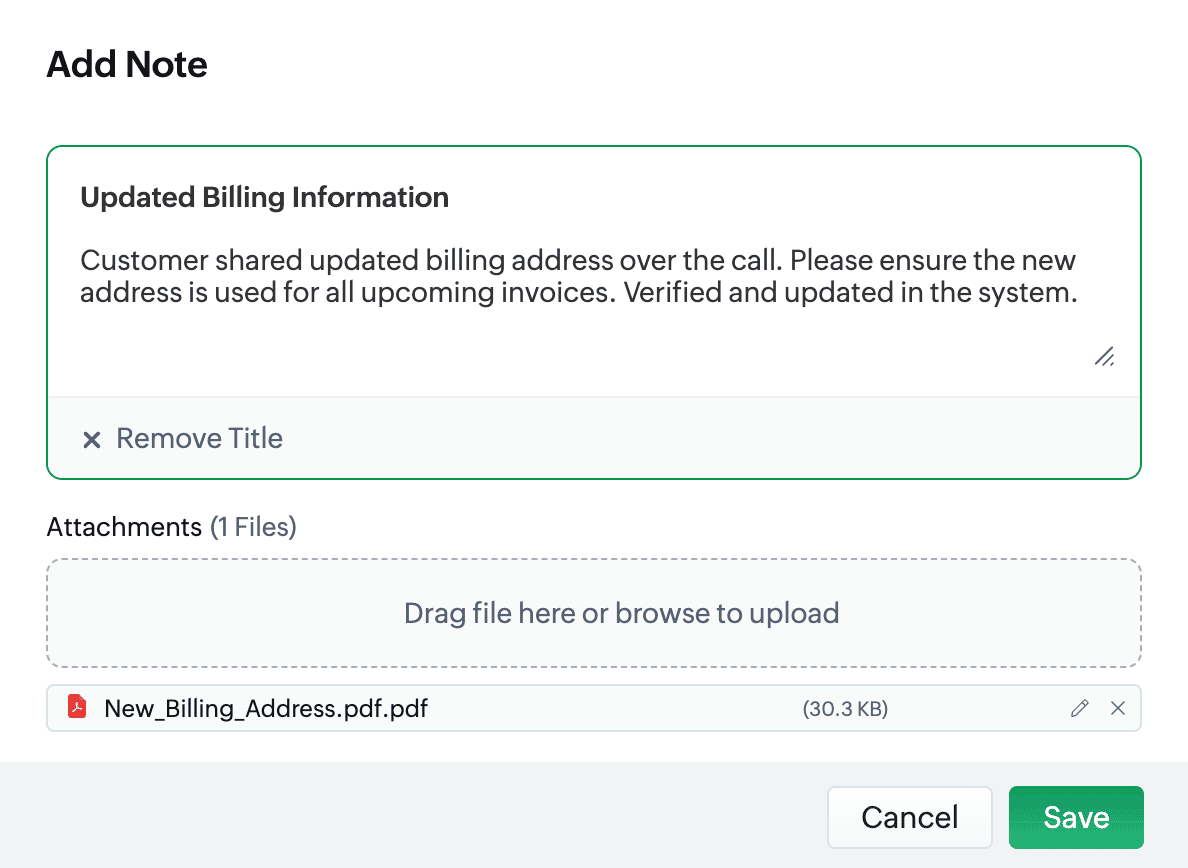The height and width of the screenshot is (868, 1188).
Task: Click the X icon beside Remove Title
Action: [x=91, y=440]
